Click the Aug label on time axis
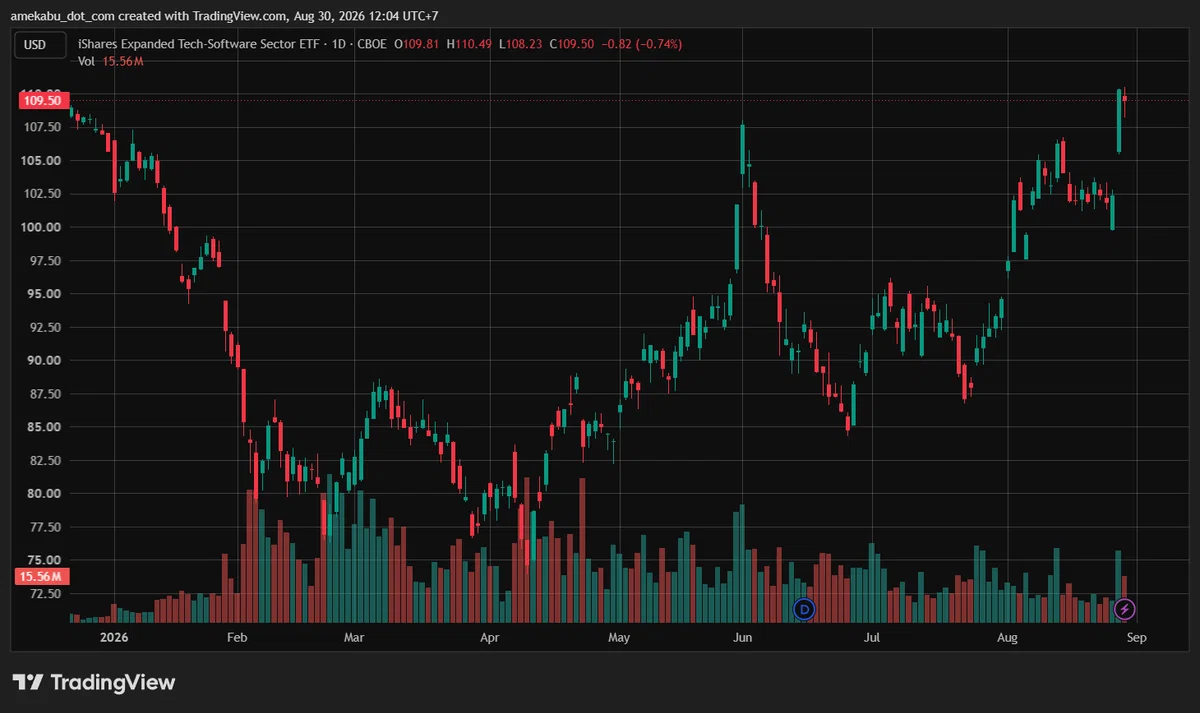 pos(1008,636)
